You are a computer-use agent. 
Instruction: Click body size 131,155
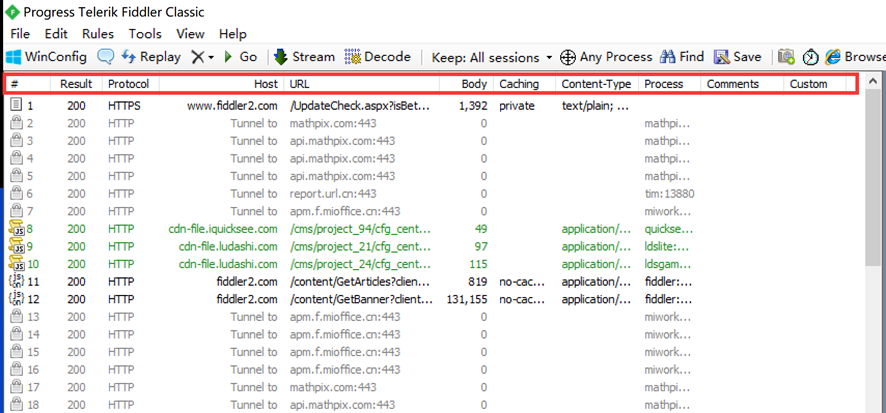[467, 299]
